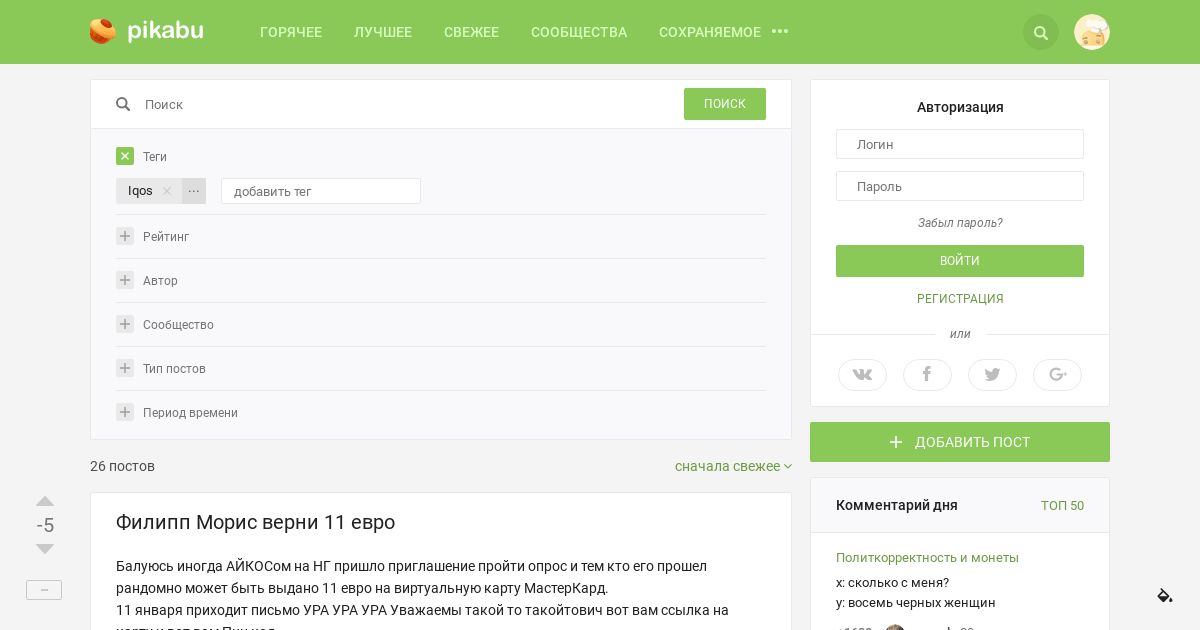Expand the Рейтинг filter section
The width and height of the screenshot is (1200, 630).
pyautogui.click(x=125, y=236)
